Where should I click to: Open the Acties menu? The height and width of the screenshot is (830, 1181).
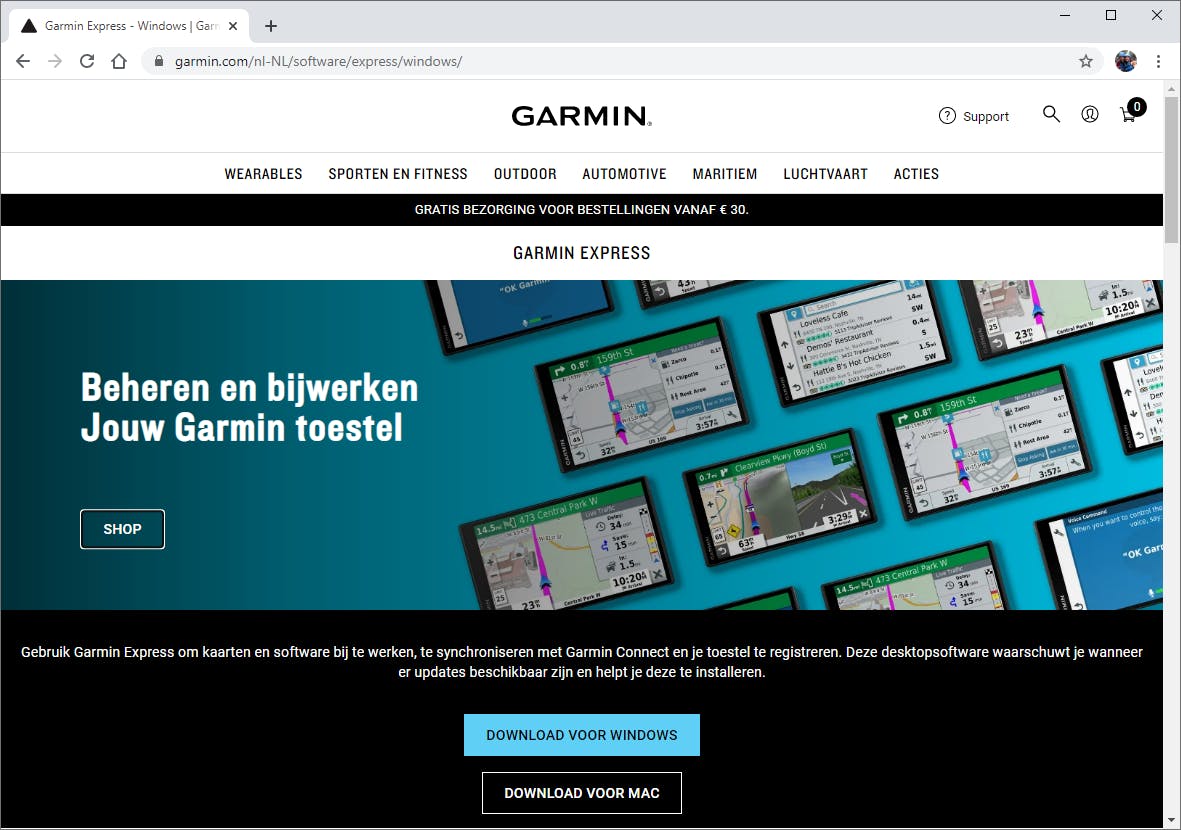916,174
